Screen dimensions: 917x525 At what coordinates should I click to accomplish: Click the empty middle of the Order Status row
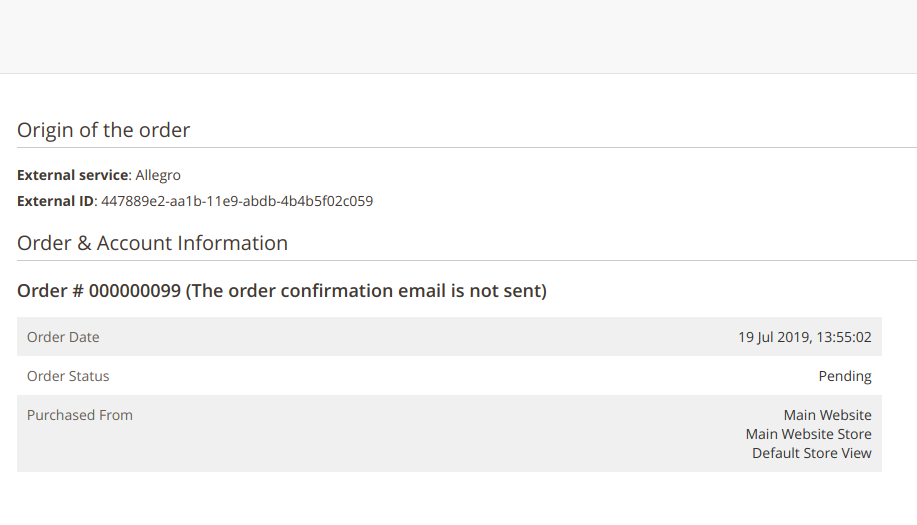[x=450, y=376]
